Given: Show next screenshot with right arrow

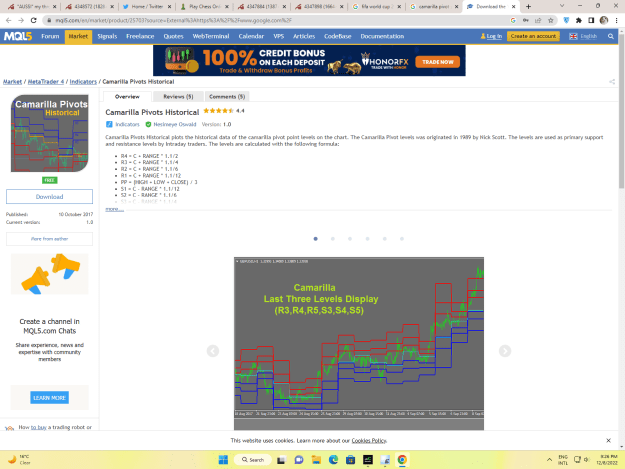Looking at the screenshot, I should 505,351.
